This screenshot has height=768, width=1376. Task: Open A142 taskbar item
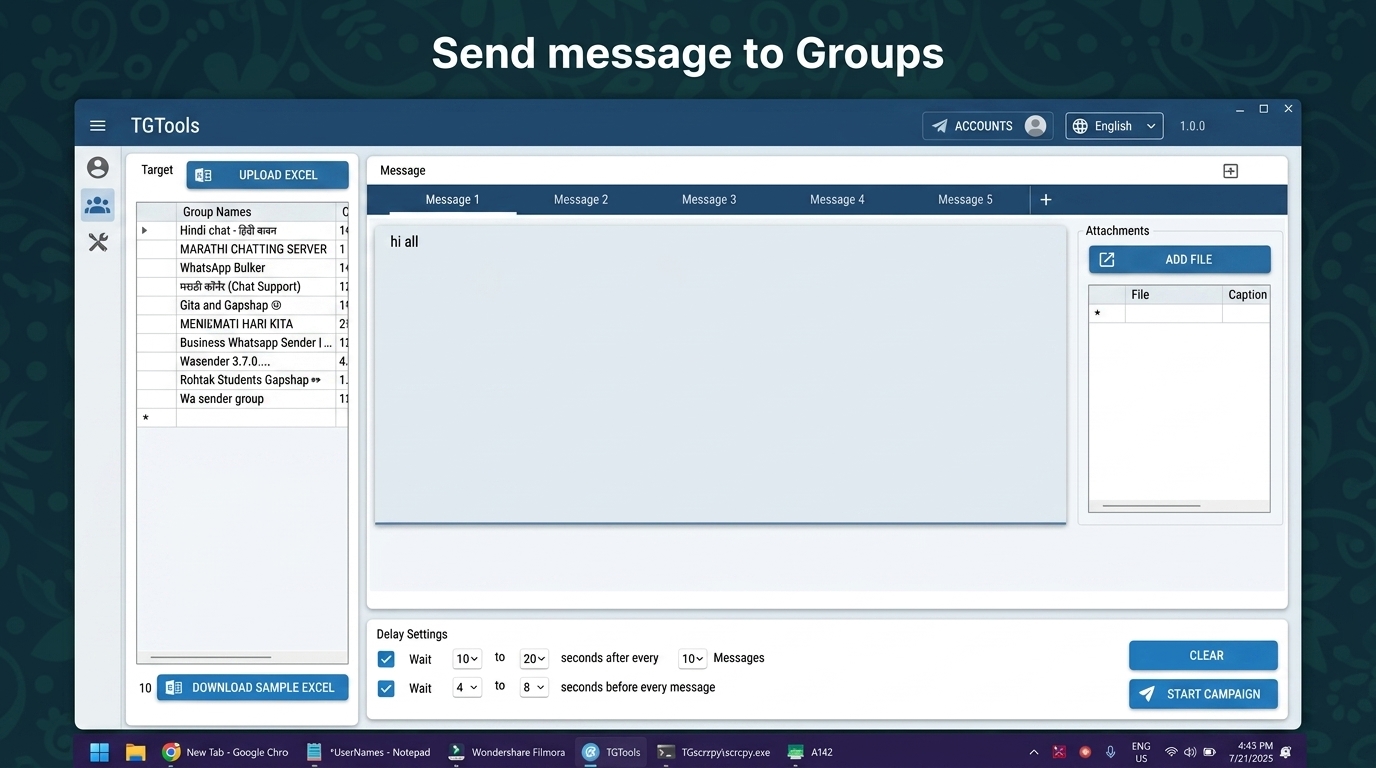click(x=811, y=752)
